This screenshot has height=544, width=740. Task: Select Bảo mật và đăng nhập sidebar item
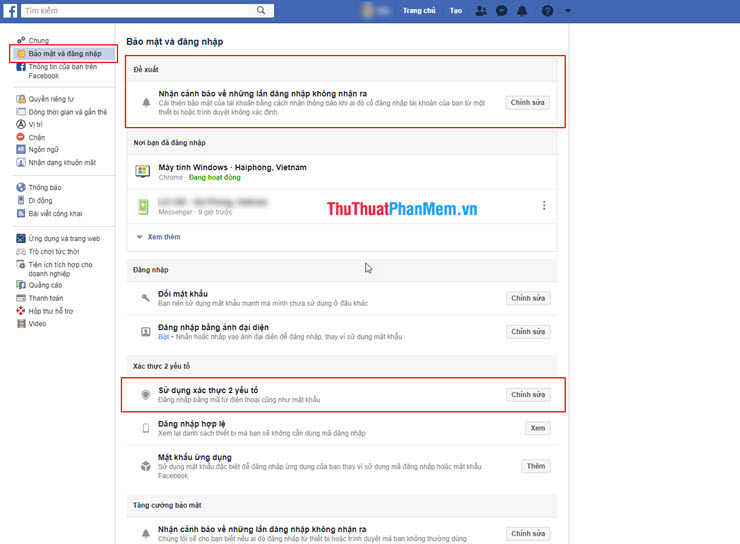coord(64,53)
